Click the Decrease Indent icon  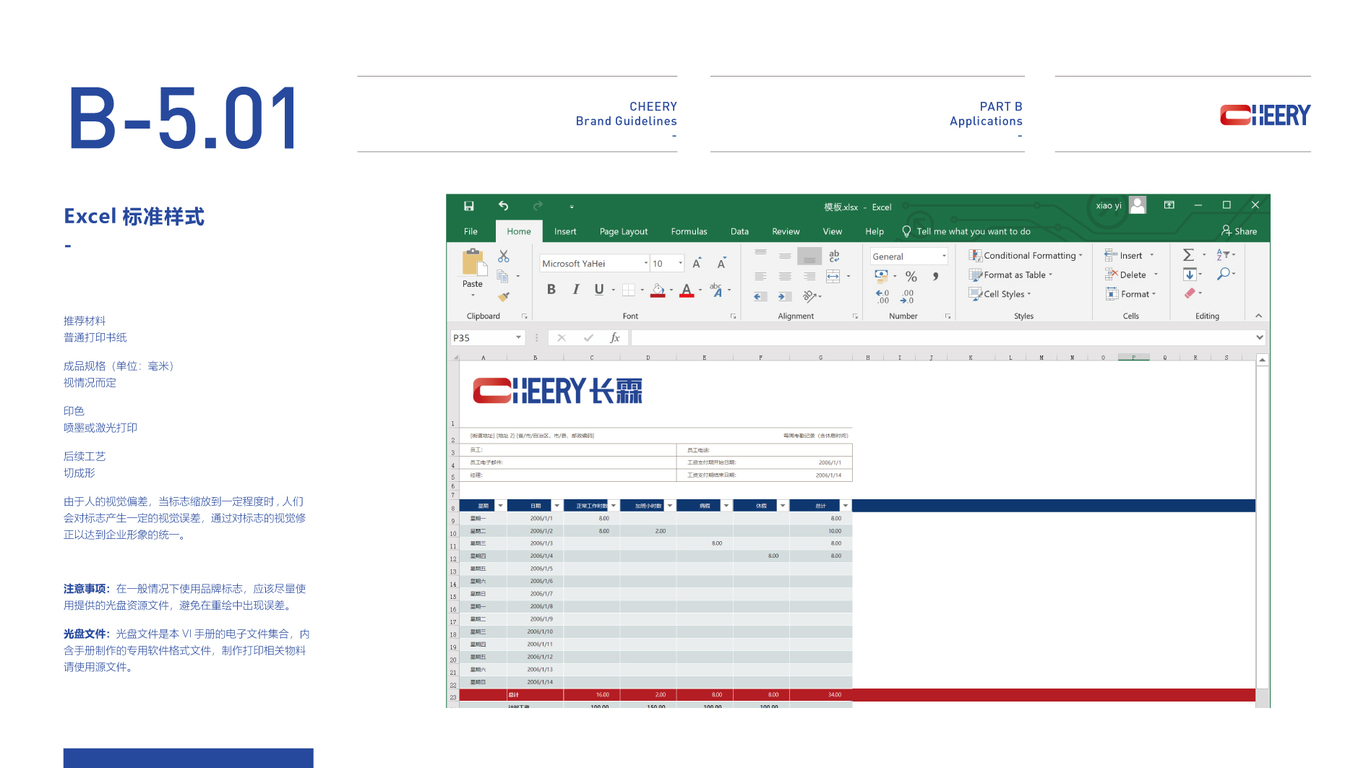[x=760, y=296]
